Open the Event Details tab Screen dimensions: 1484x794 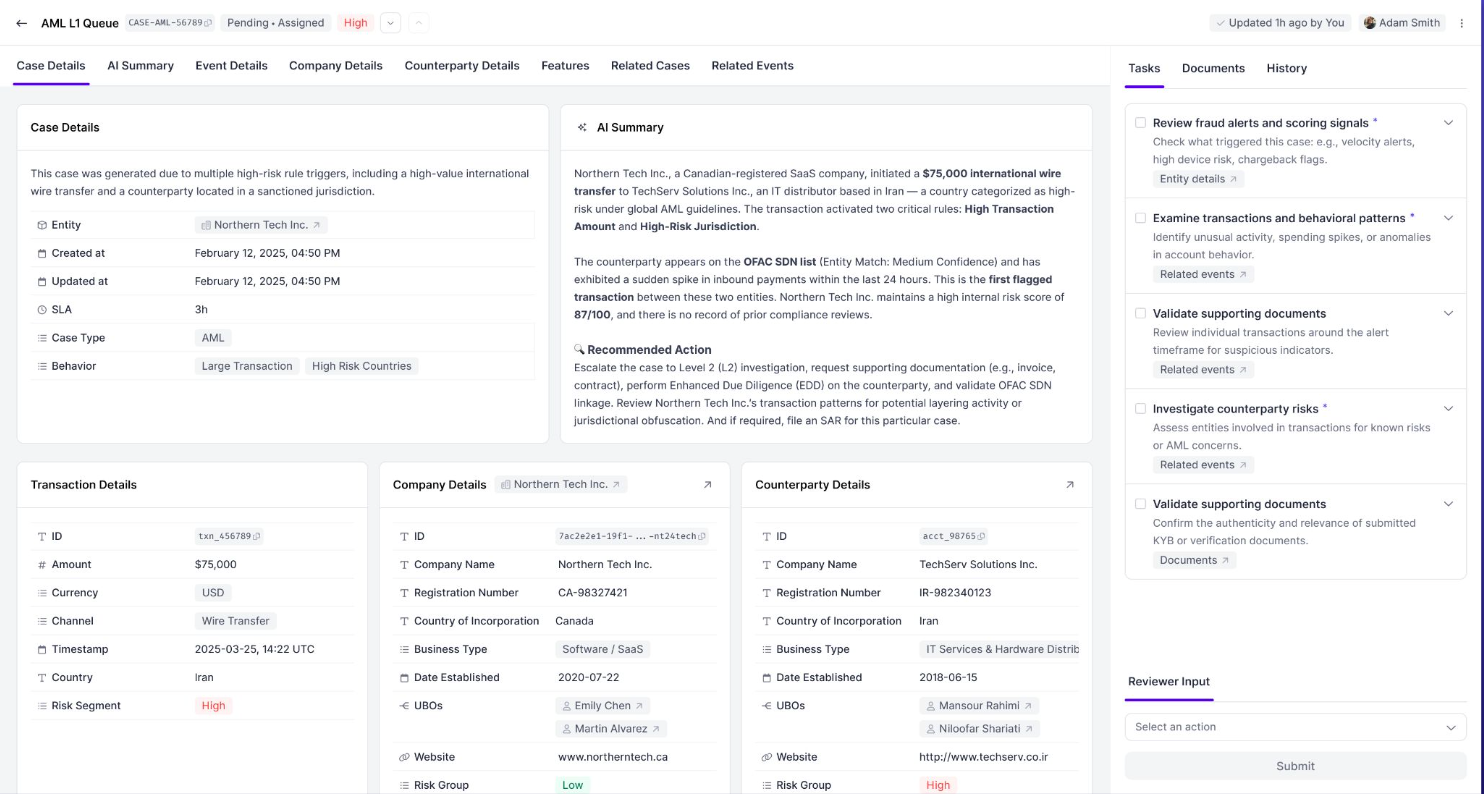[231, 66]
